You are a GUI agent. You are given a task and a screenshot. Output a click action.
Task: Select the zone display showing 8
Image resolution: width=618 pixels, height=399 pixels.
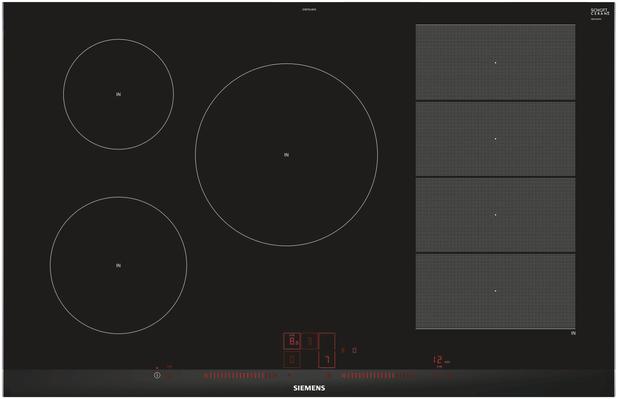click(x=292, y=341)
